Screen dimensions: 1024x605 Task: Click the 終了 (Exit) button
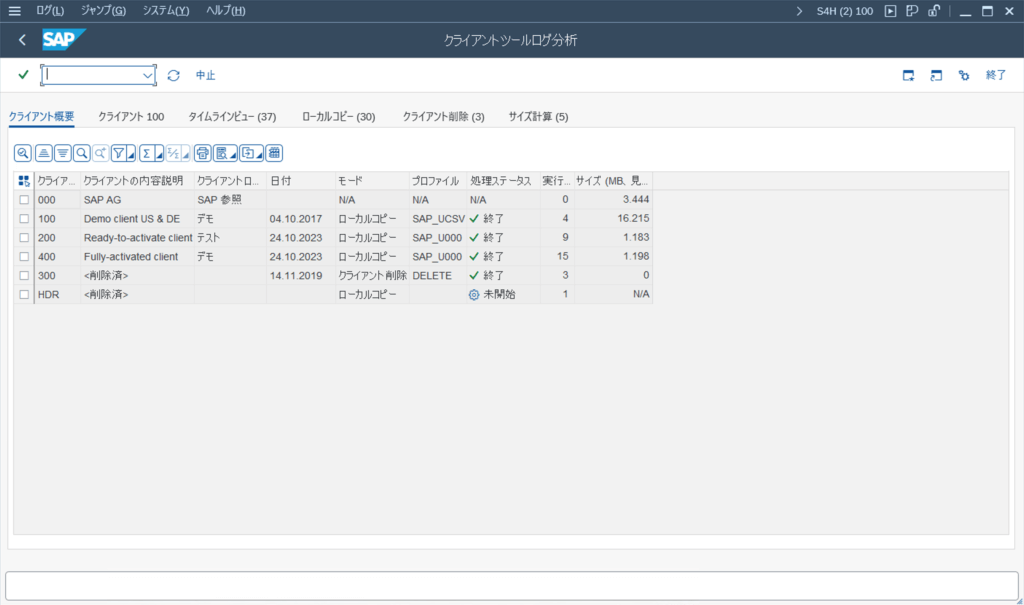click(994, 75)
